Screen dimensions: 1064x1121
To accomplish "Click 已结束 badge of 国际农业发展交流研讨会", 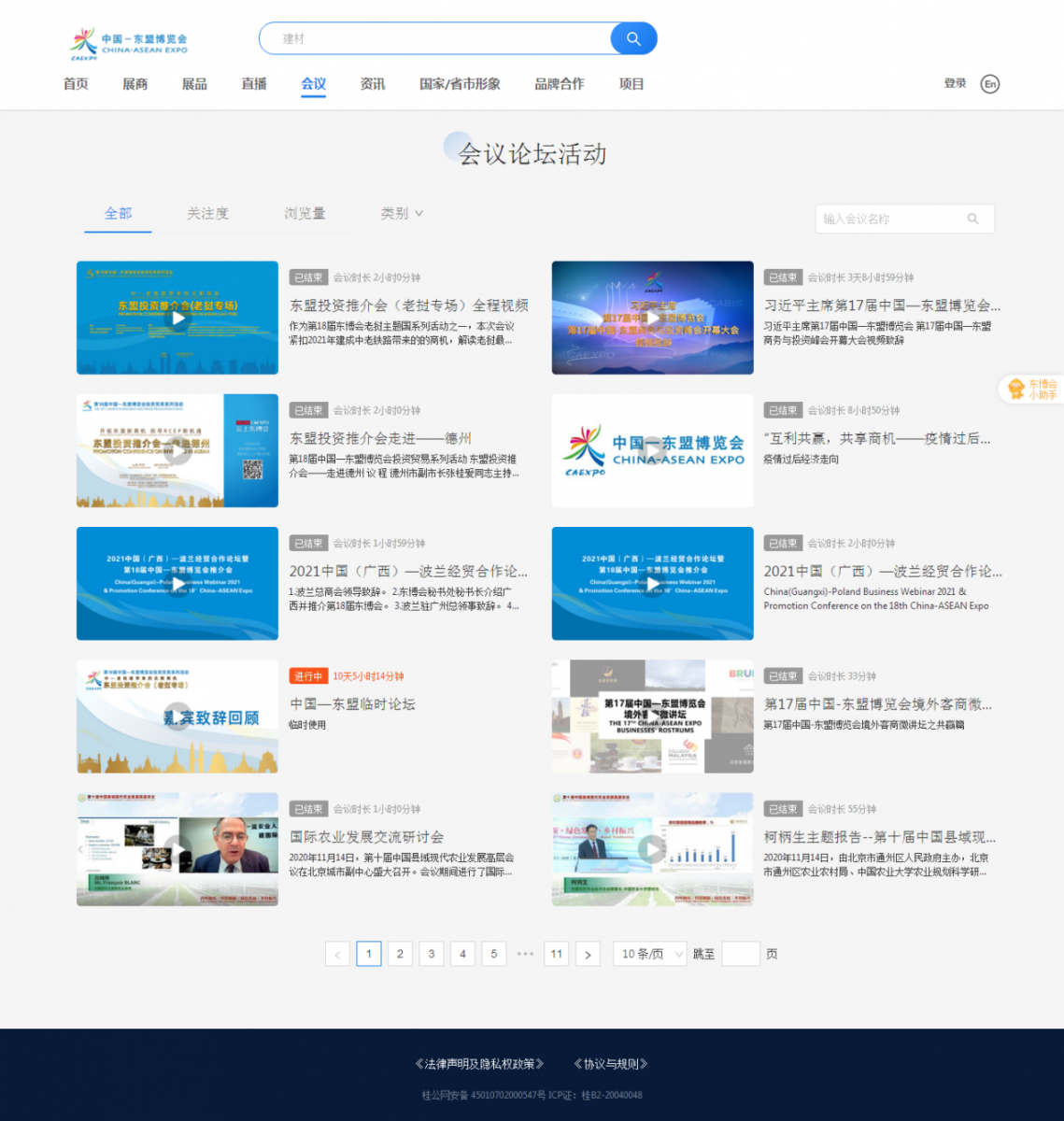I will 308,809.
